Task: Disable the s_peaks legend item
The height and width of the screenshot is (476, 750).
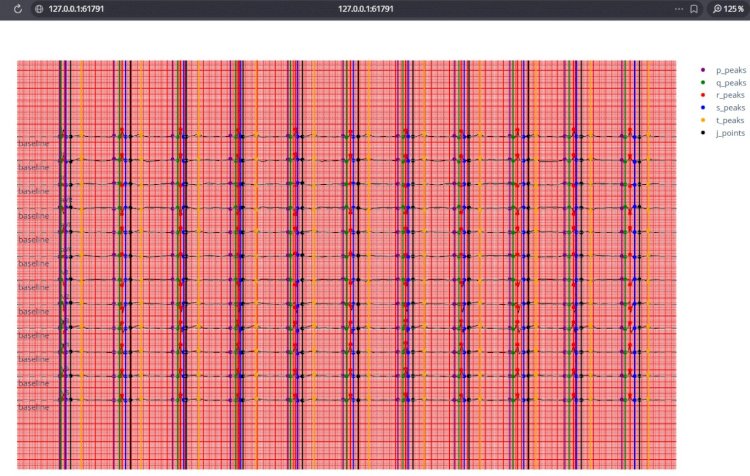Action: coord(724,107)
